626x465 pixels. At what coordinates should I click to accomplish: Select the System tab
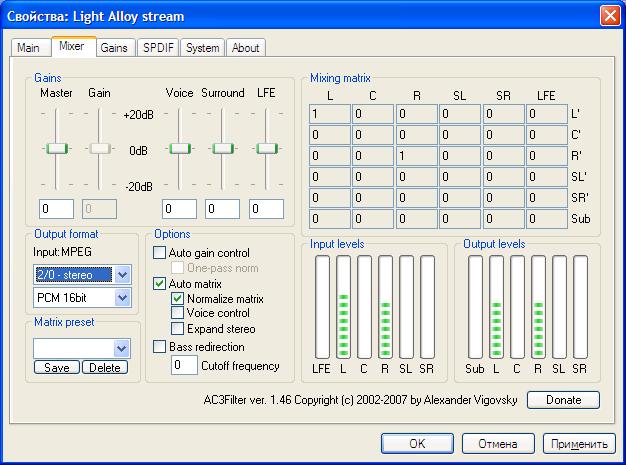click(x=203, y=48)
